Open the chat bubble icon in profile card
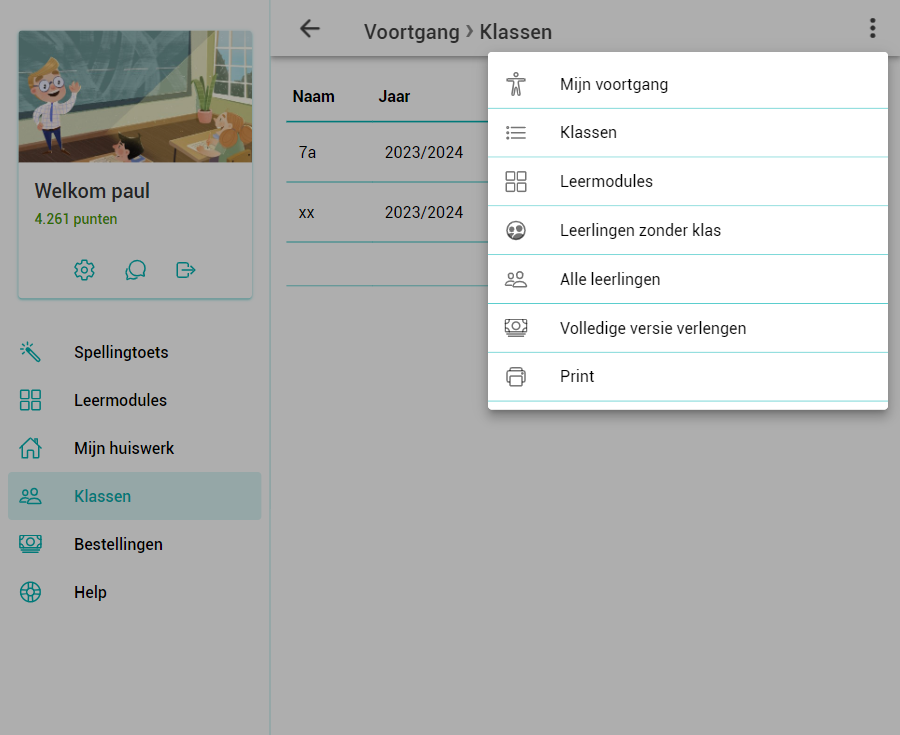The height and width of the screenshot is (735, 900). 135,270
